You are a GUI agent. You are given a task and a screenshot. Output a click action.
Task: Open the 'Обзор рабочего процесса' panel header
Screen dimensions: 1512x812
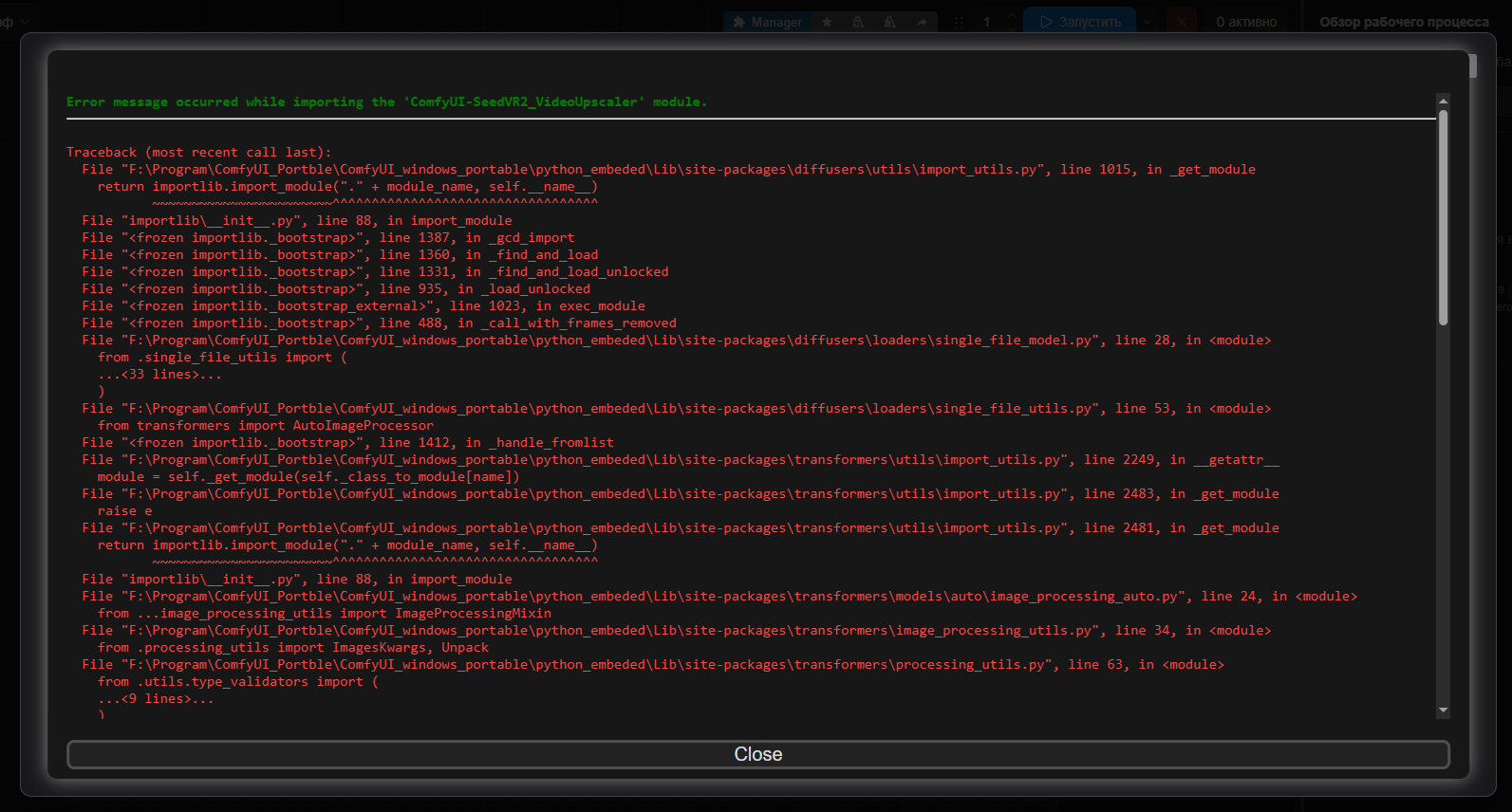(1404, 22)
